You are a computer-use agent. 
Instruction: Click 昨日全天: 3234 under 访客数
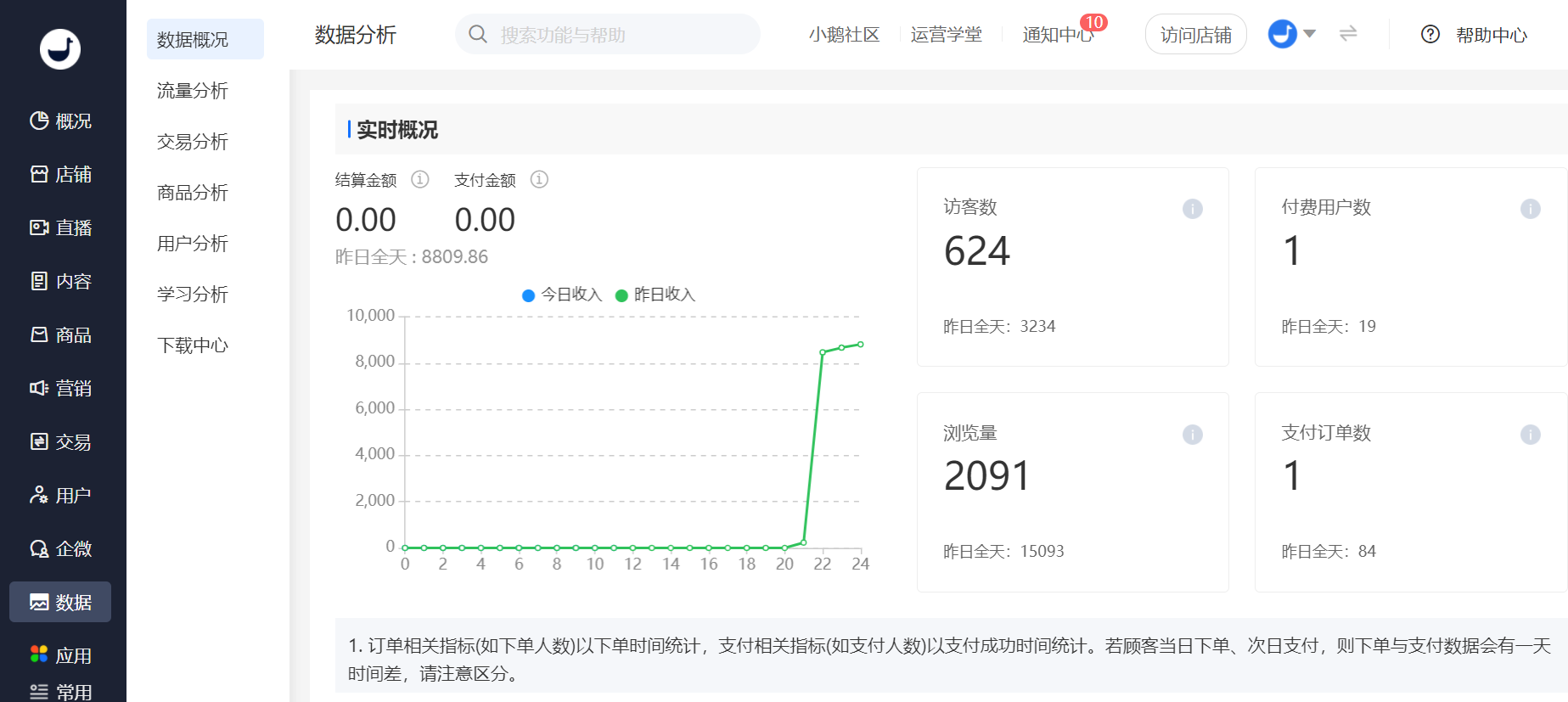999,326
